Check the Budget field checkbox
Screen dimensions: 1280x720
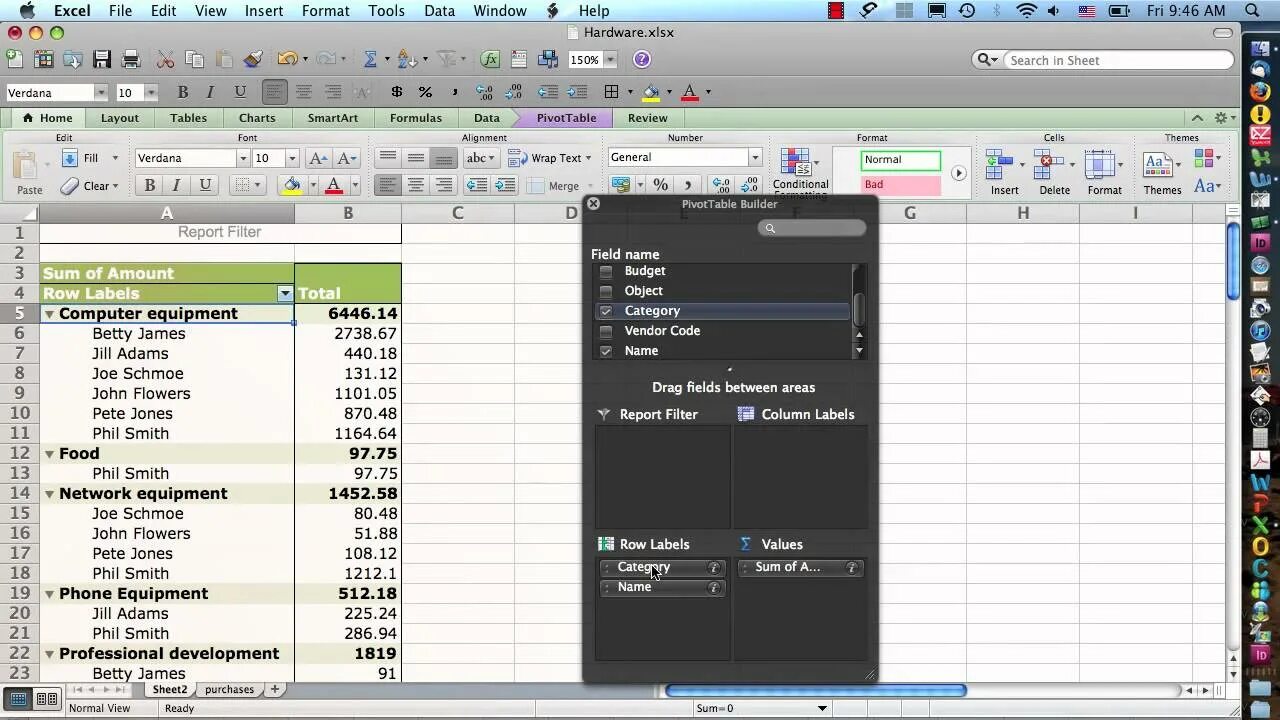click(x=606, y=271)
